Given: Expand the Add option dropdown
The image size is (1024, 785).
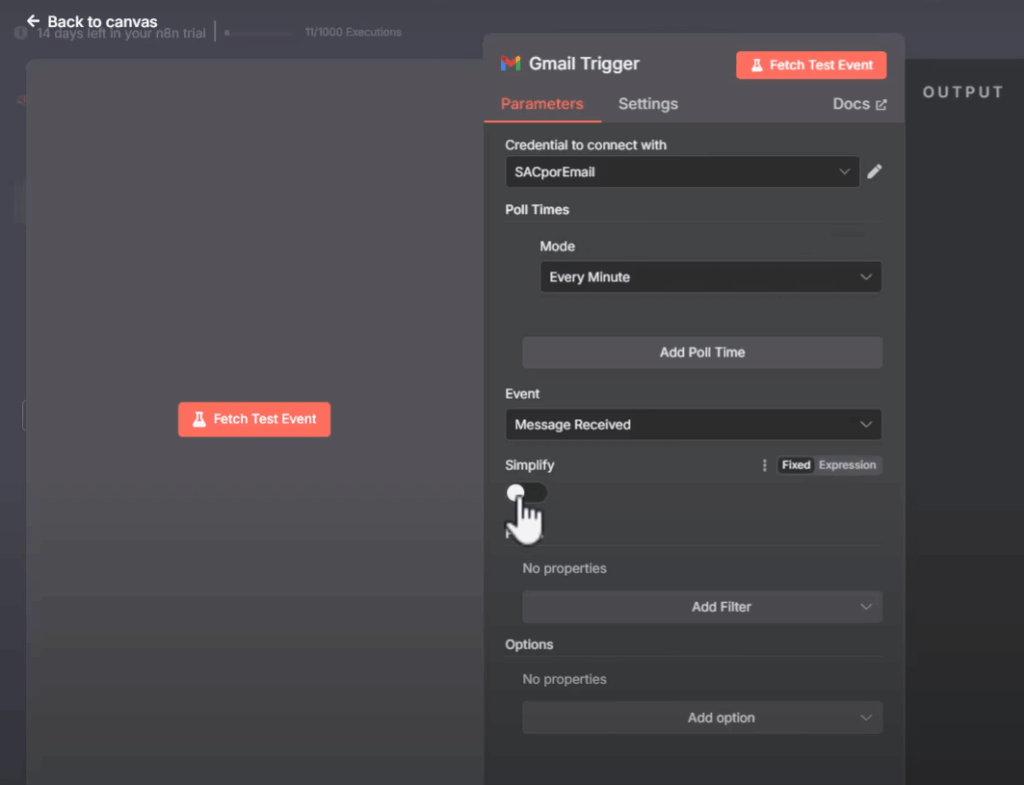Looking at the screenshot, I should coord(702,718).
